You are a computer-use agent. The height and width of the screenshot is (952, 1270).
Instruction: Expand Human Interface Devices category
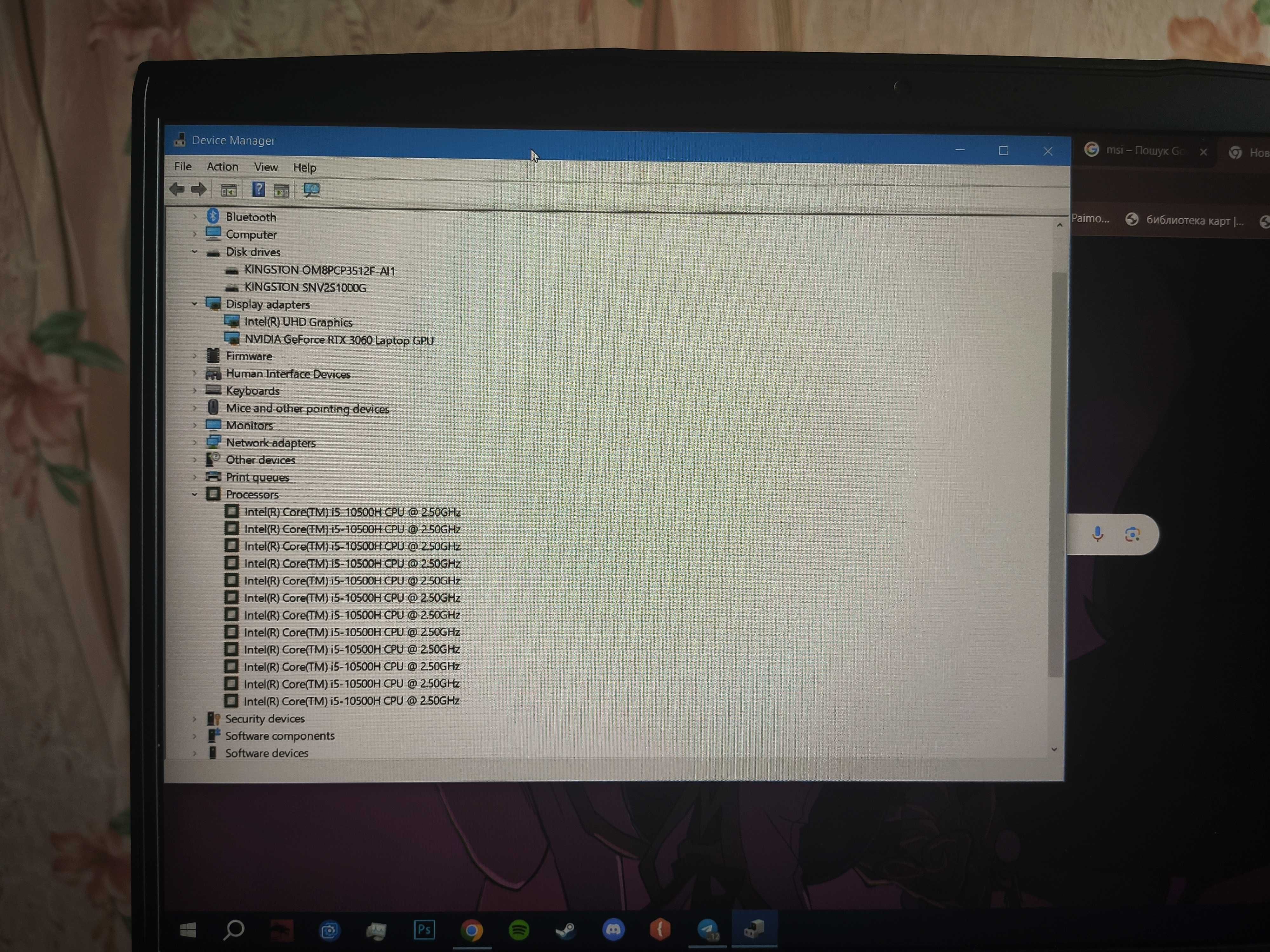click(195, 373)
